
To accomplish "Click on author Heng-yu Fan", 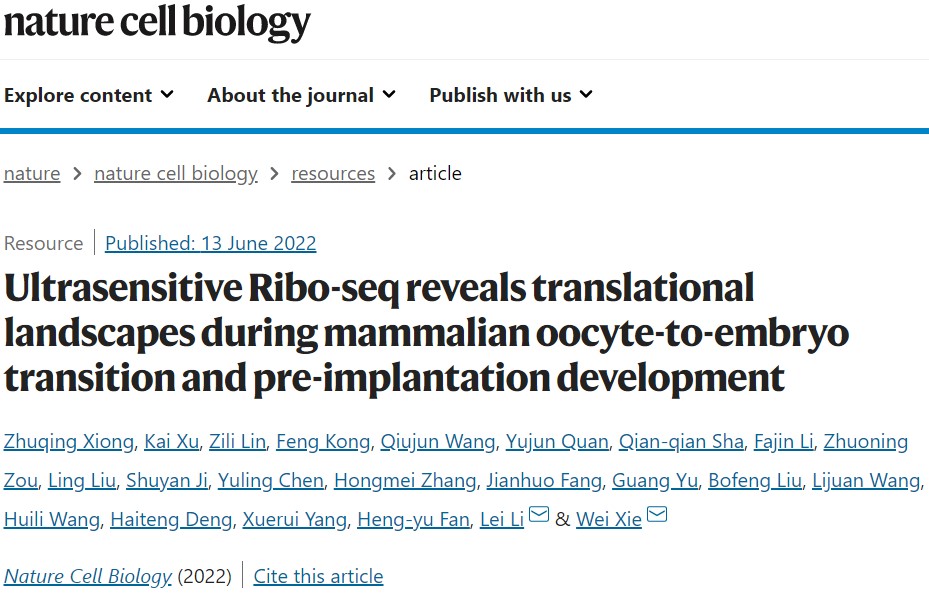I will coord(413,519).
